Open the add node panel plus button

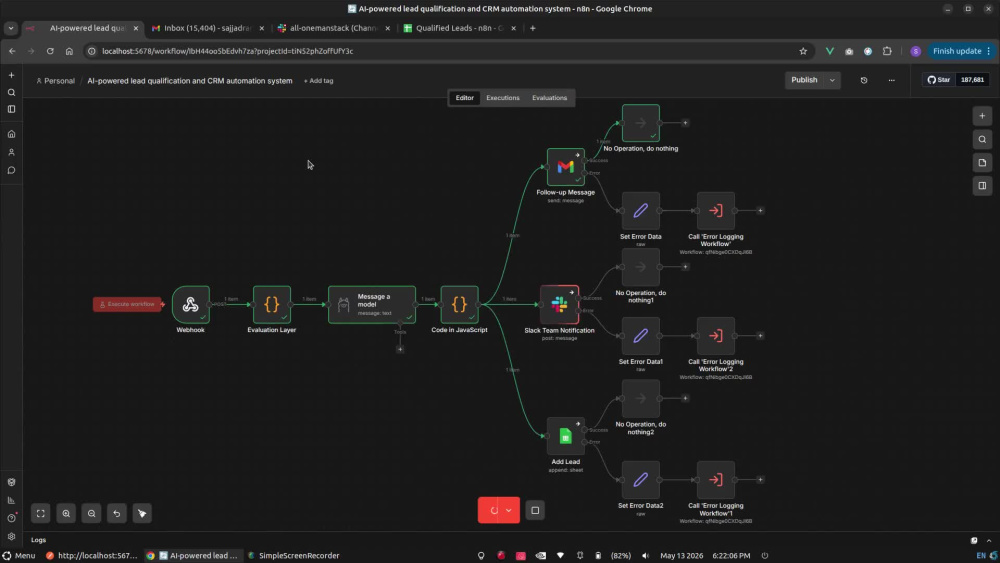click(x=982, y=116)
